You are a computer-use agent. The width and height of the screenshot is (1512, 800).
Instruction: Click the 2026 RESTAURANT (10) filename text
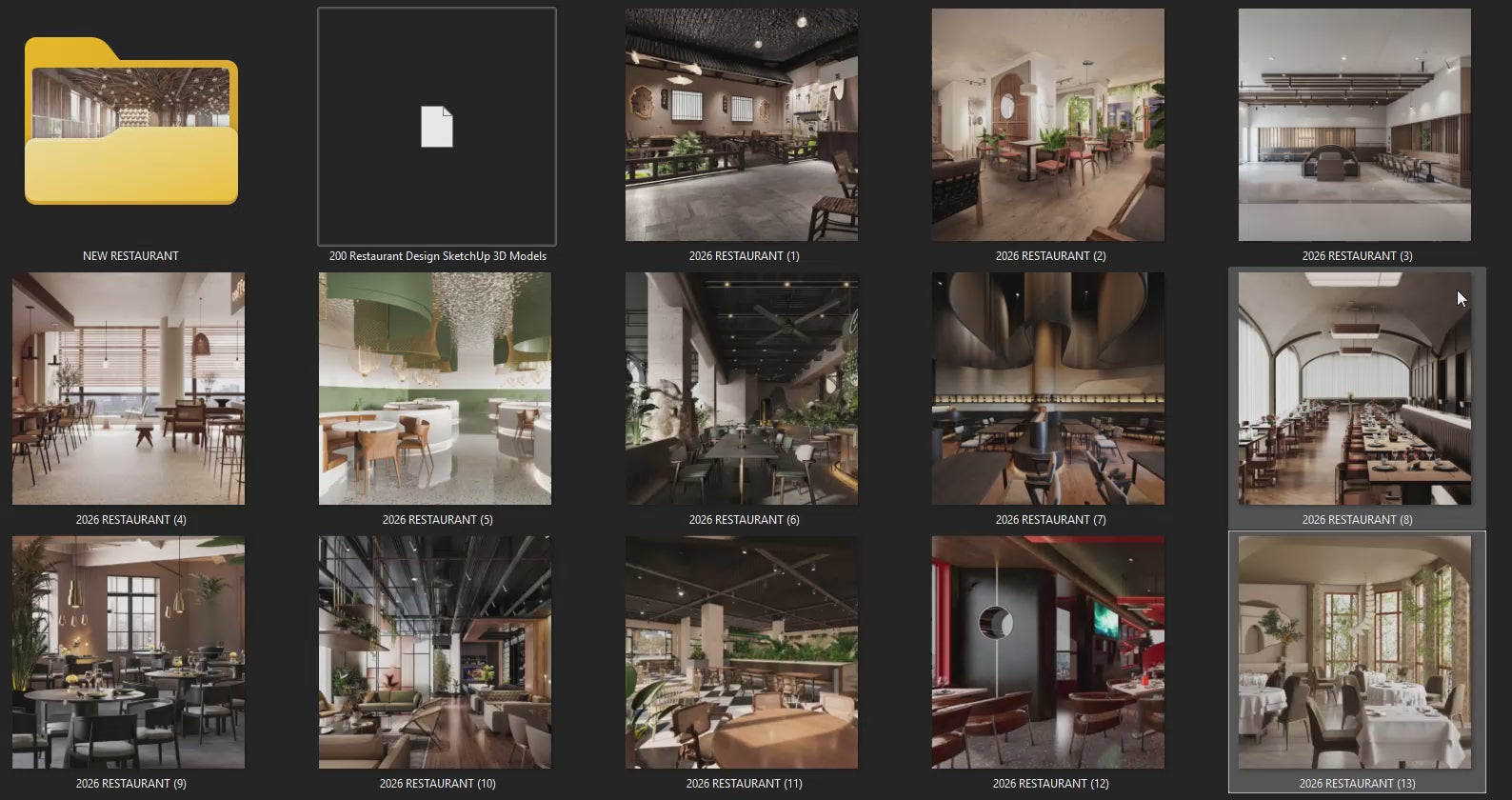pyautogui.click(x=437, y=784)
